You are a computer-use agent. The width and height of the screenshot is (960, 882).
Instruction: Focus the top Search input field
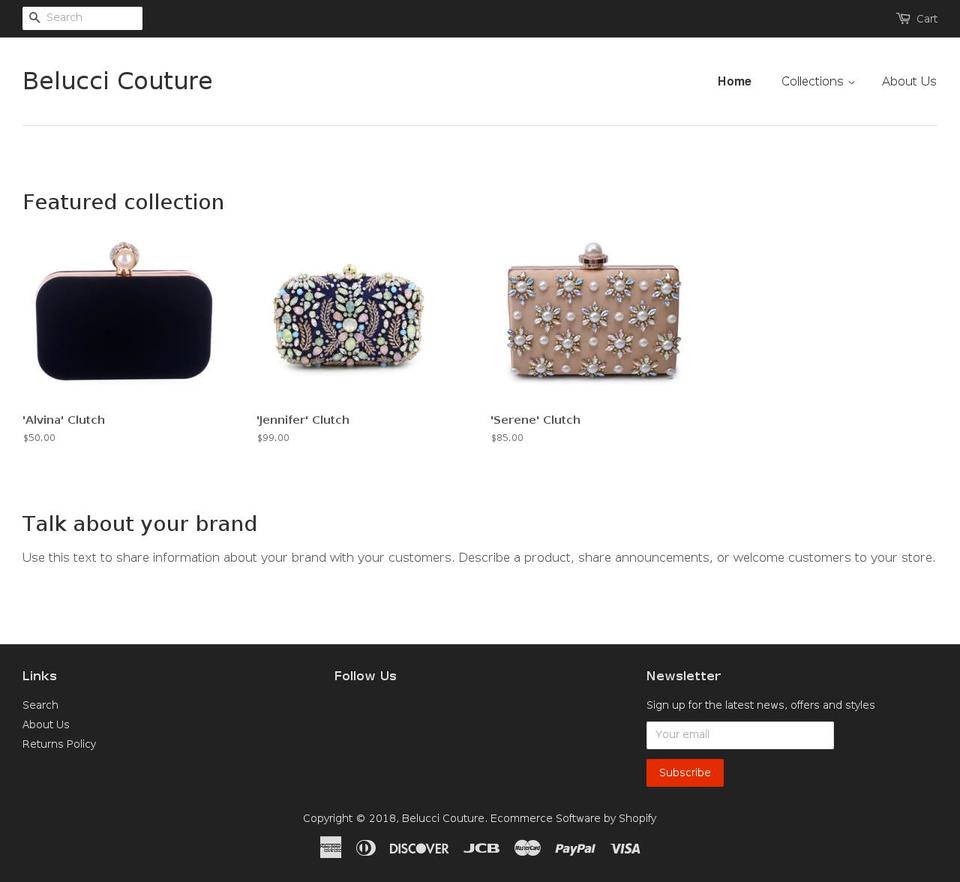(x=82, y=18)
